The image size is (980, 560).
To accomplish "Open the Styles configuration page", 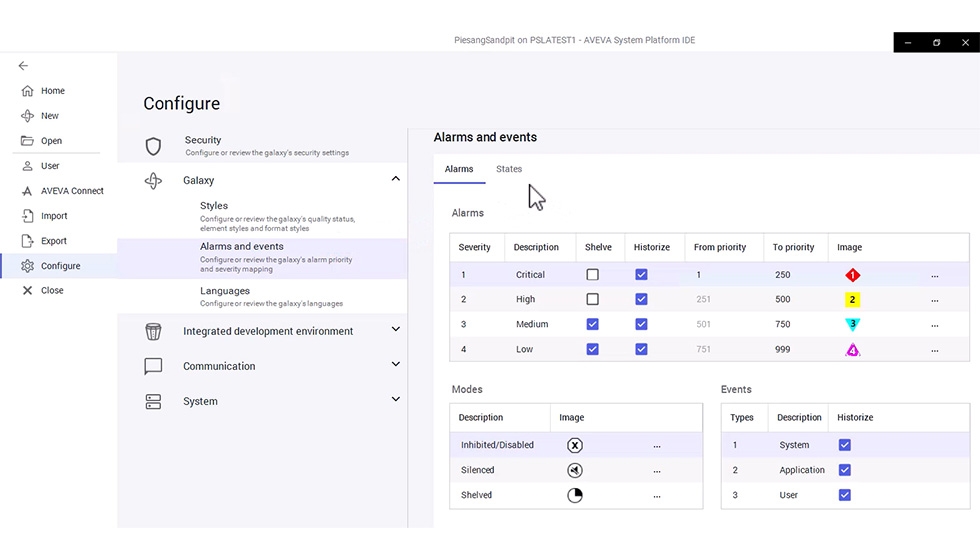I will pyautogui.click(x=214, y=206).
